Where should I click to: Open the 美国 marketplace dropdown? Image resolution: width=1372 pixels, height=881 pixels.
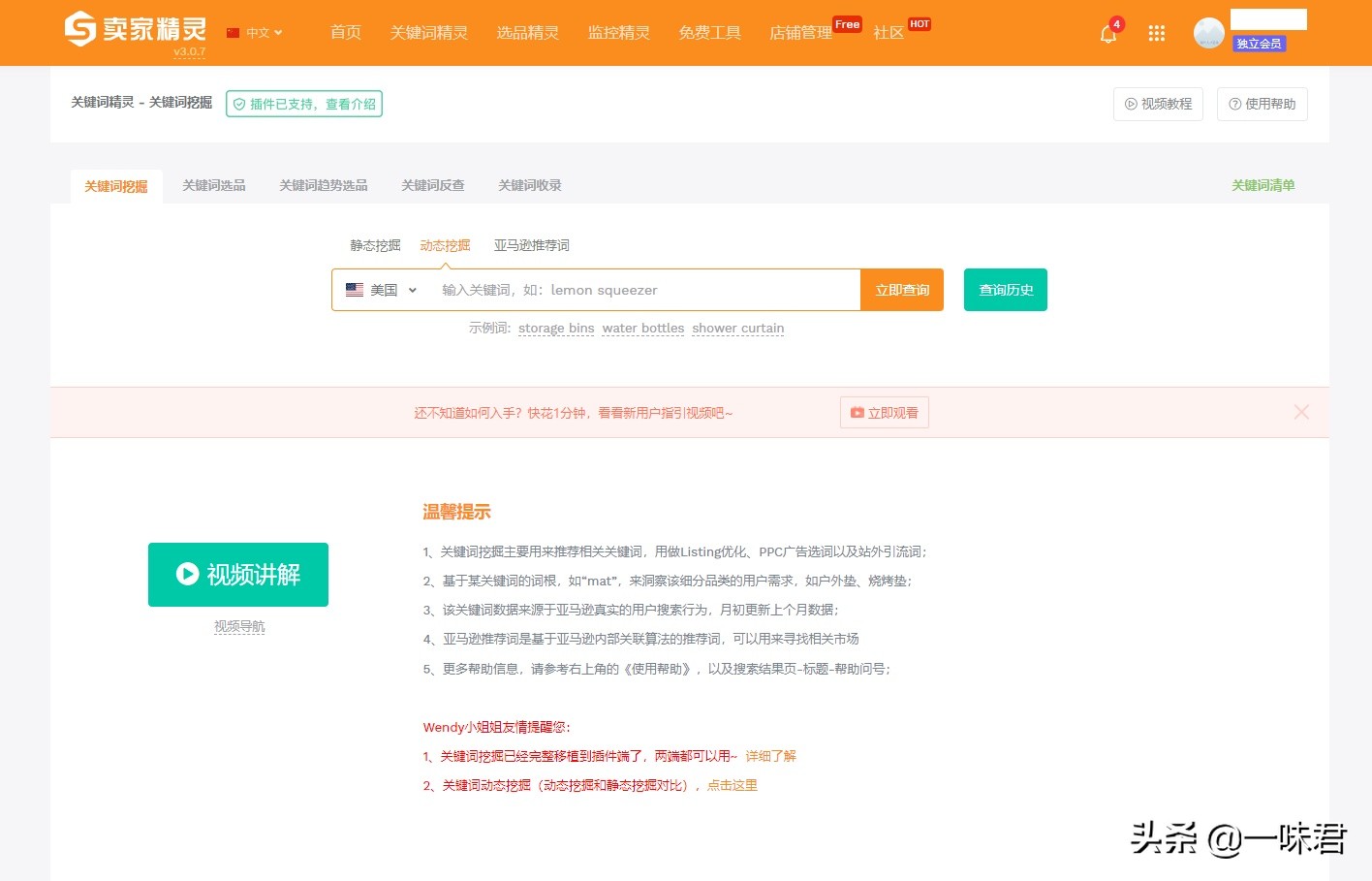[x=382, y=290]
